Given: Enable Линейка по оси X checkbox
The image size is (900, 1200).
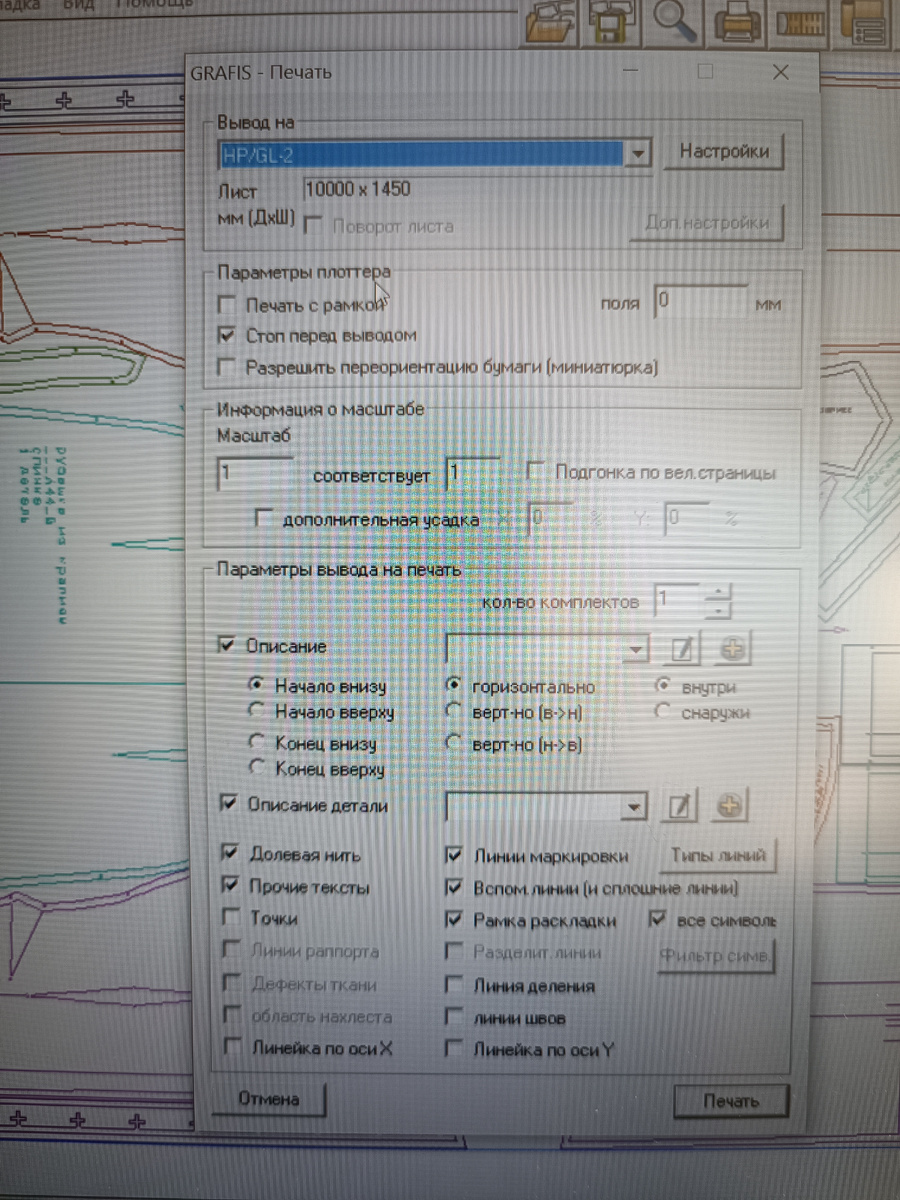Looking at the screenshot, I should (x=232, y=1047).
